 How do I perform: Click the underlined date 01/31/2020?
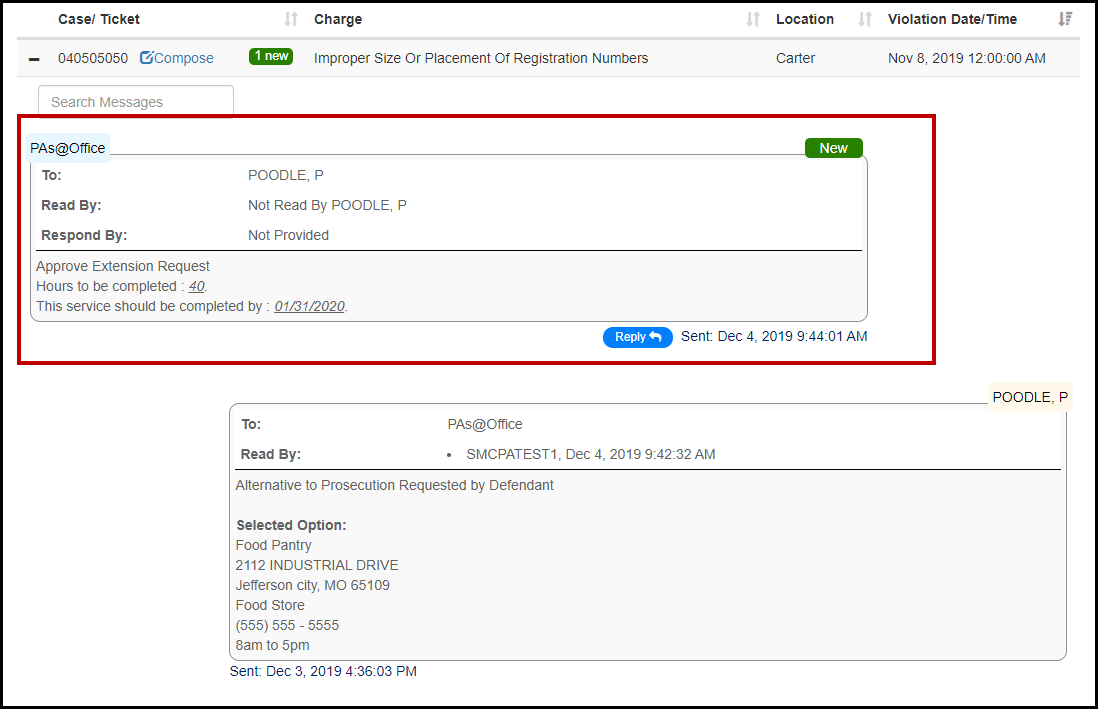[310, 306]
